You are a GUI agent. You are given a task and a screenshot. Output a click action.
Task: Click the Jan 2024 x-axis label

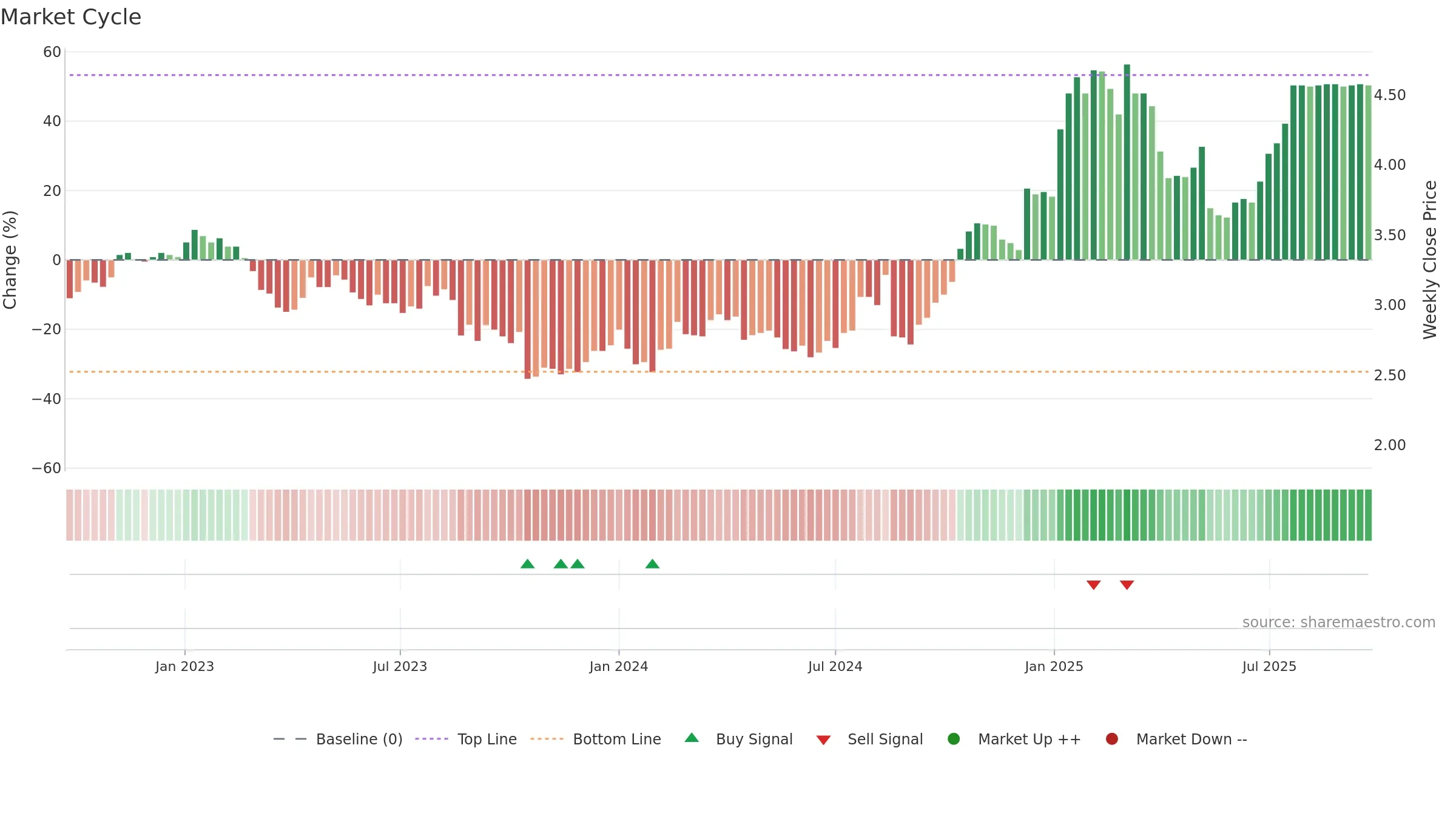(x=619, y=666)
